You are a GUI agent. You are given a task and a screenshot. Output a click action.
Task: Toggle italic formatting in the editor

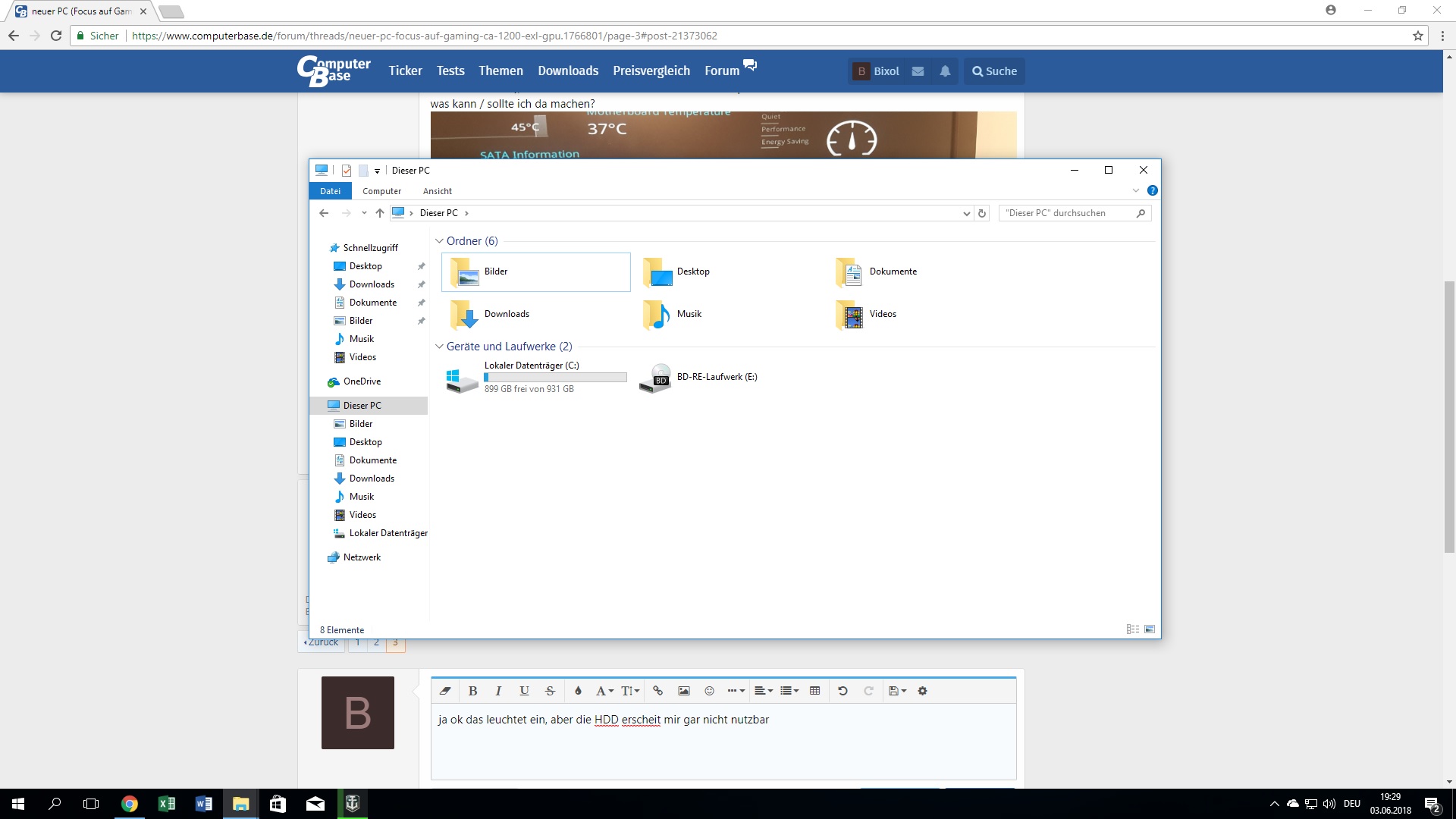498,691
